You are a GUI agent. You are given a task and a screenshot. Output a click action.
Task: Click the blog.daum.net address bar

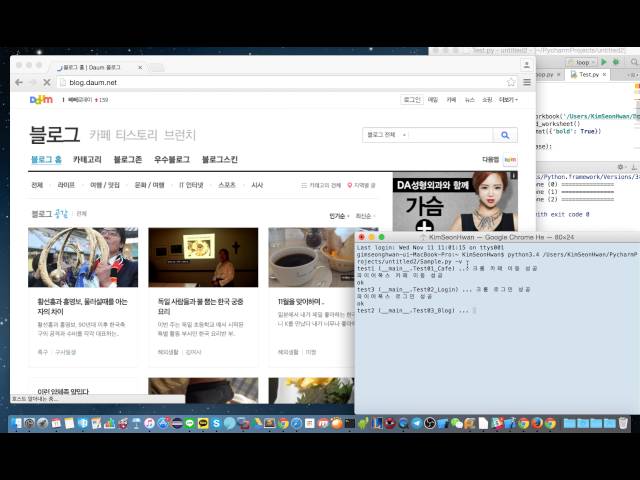click(x=286, y=82)
